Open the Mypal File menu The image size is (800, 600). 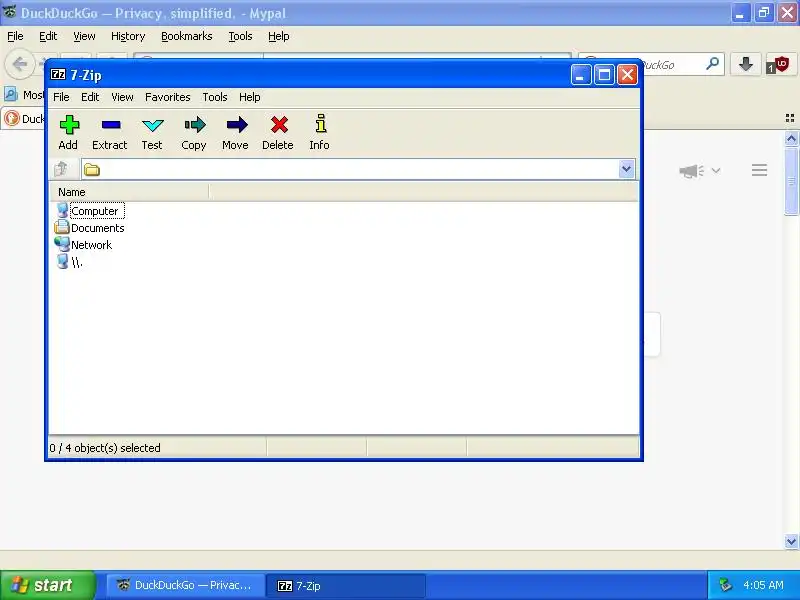click(x=15, y=36)
